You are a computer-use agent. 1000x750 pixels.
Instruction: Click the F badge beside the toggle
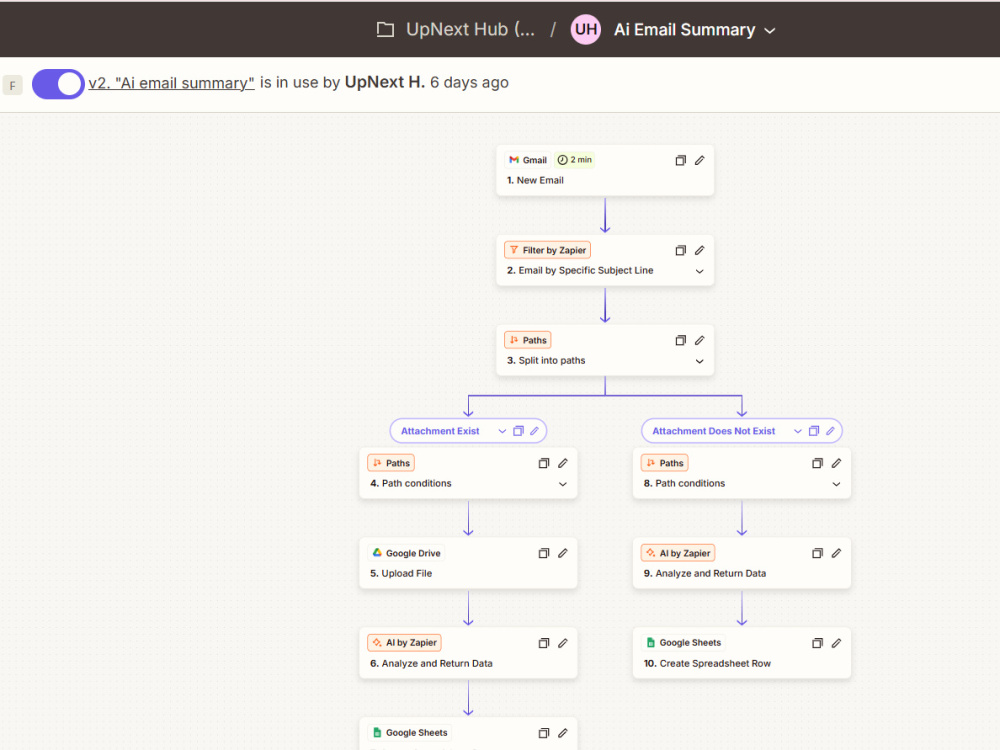pos(13,85)
